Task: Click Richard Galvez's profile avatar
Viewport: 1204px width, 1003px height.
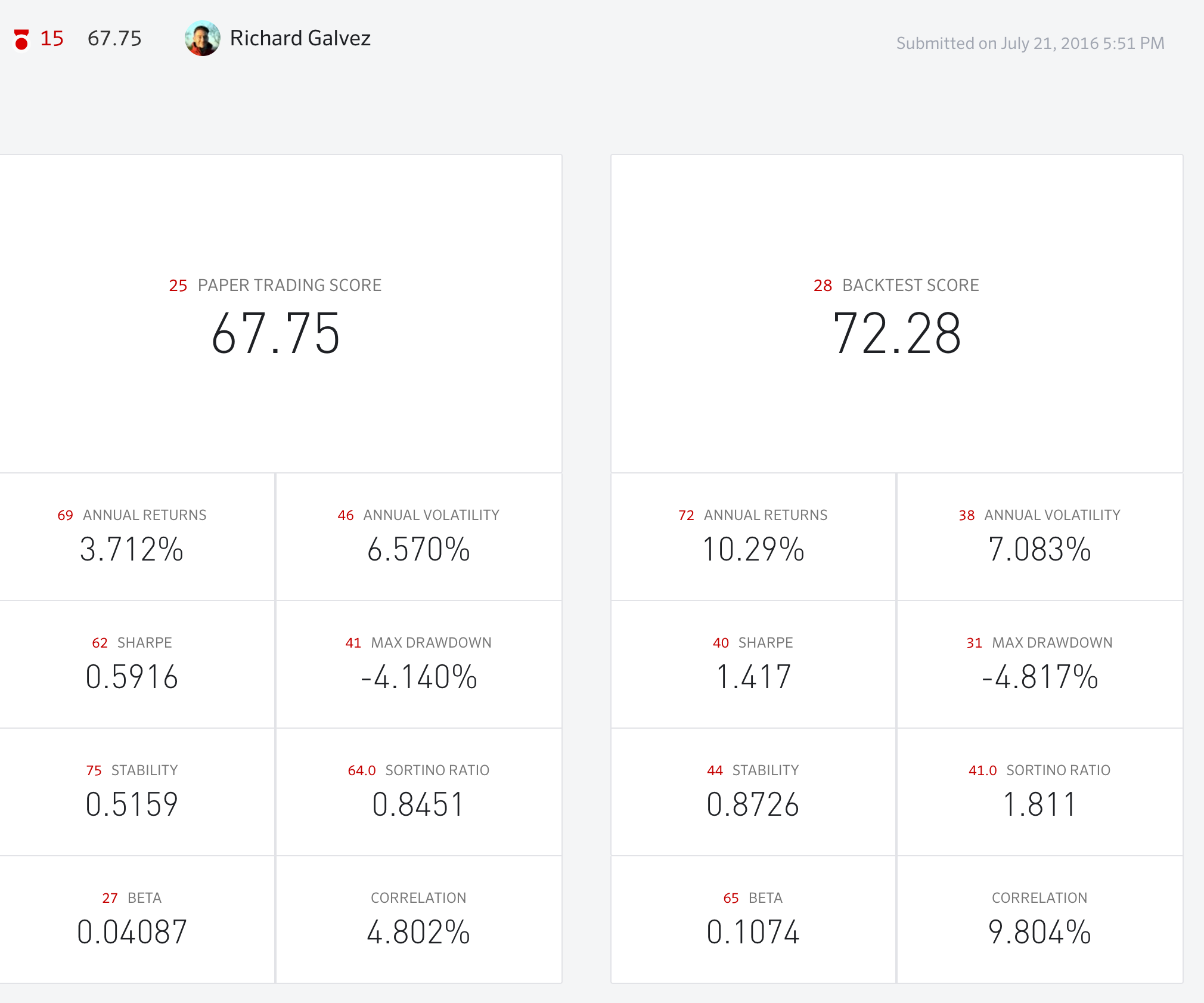Action: tap(202, 39)
